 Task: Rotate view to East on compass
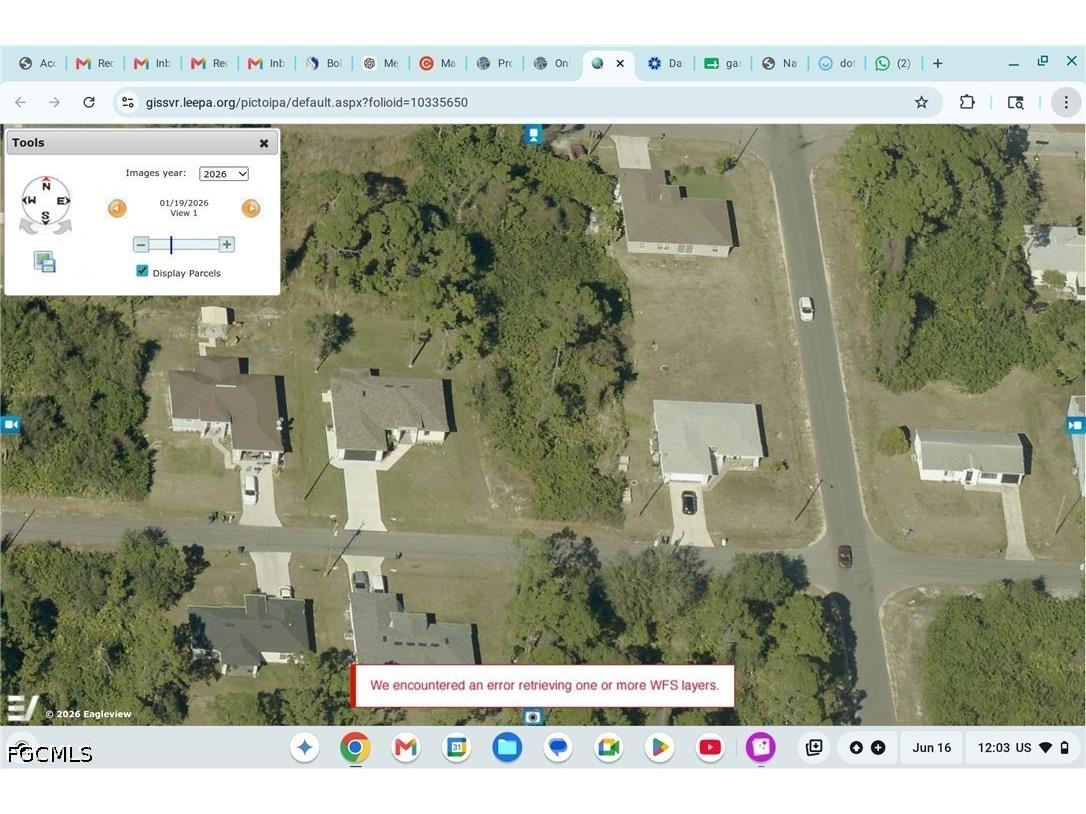63,201
